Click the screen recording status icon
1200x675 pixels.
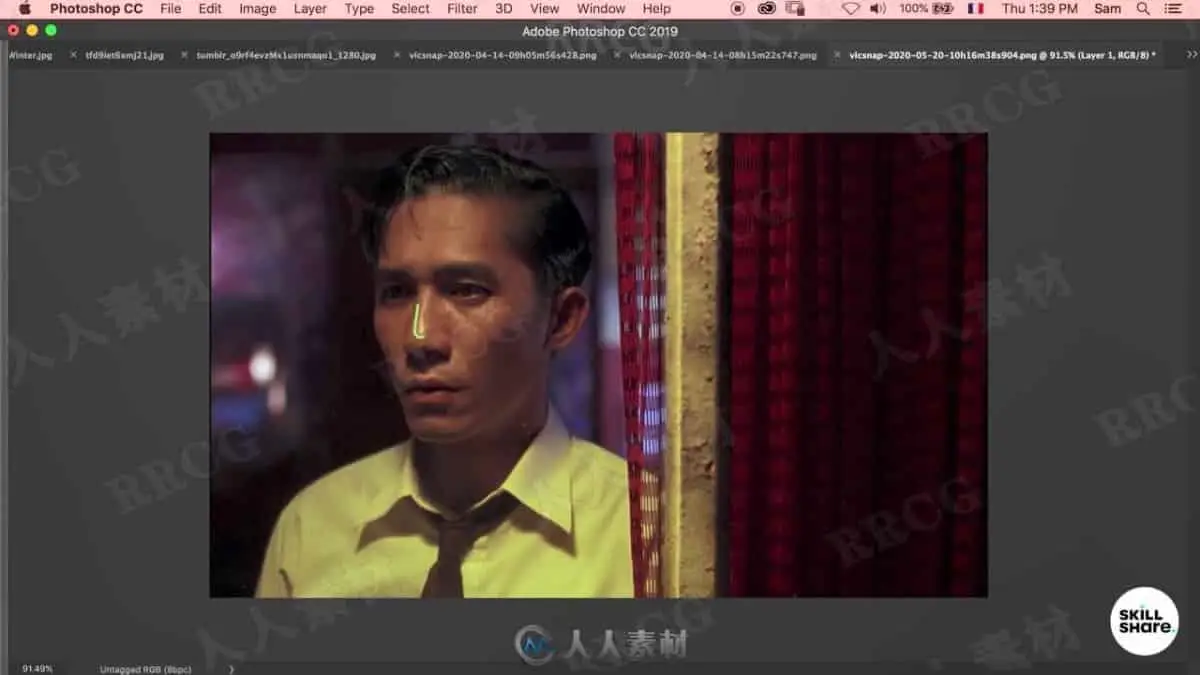click(738, 8)
